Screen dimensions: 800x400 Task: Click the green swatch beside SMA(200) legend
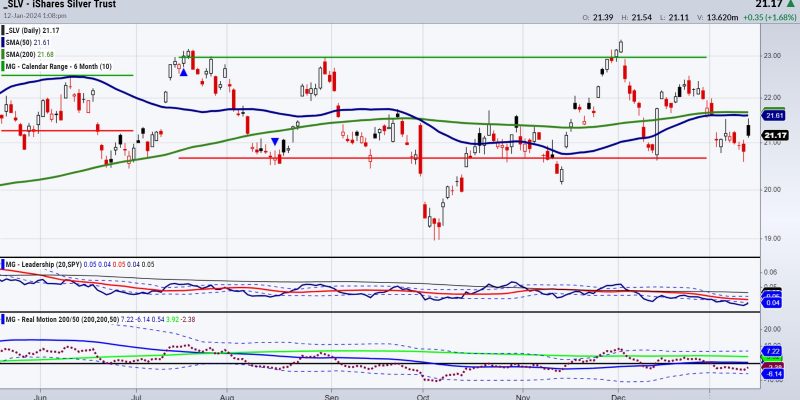tap(2, 54)
